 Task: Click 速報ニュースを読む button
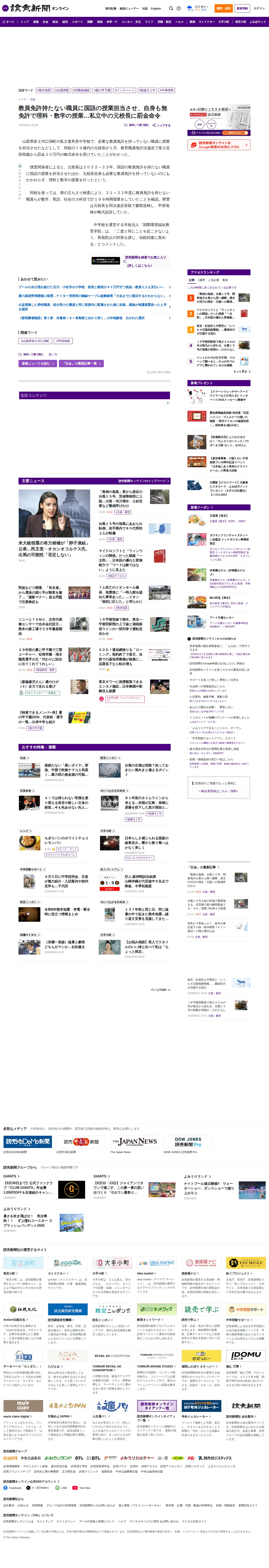pos(38,363)
